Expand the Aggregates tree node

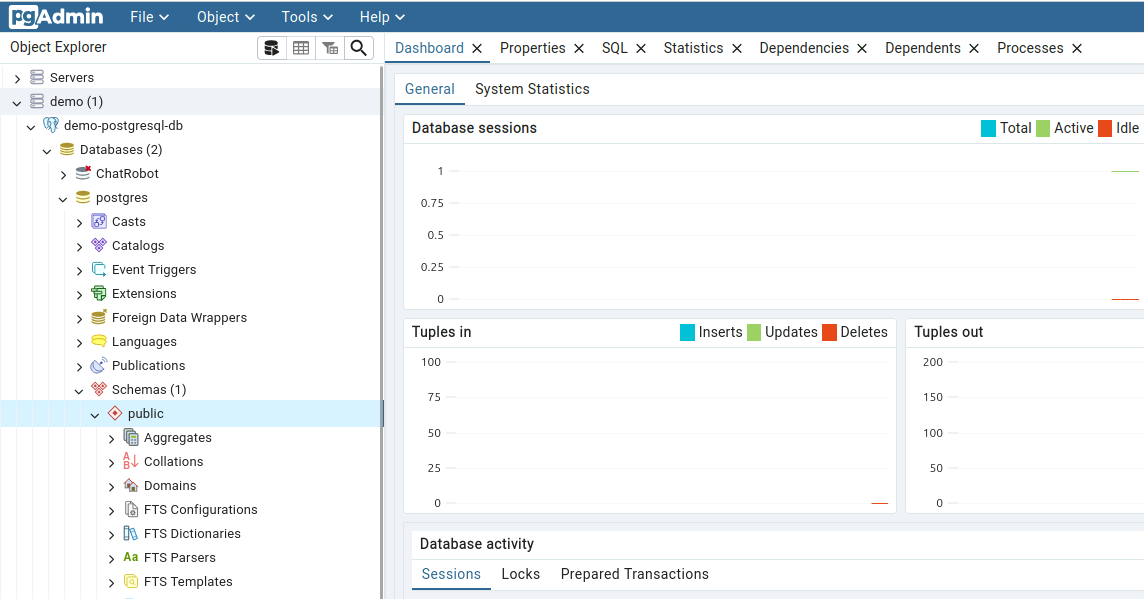click(x=111, y=438)
